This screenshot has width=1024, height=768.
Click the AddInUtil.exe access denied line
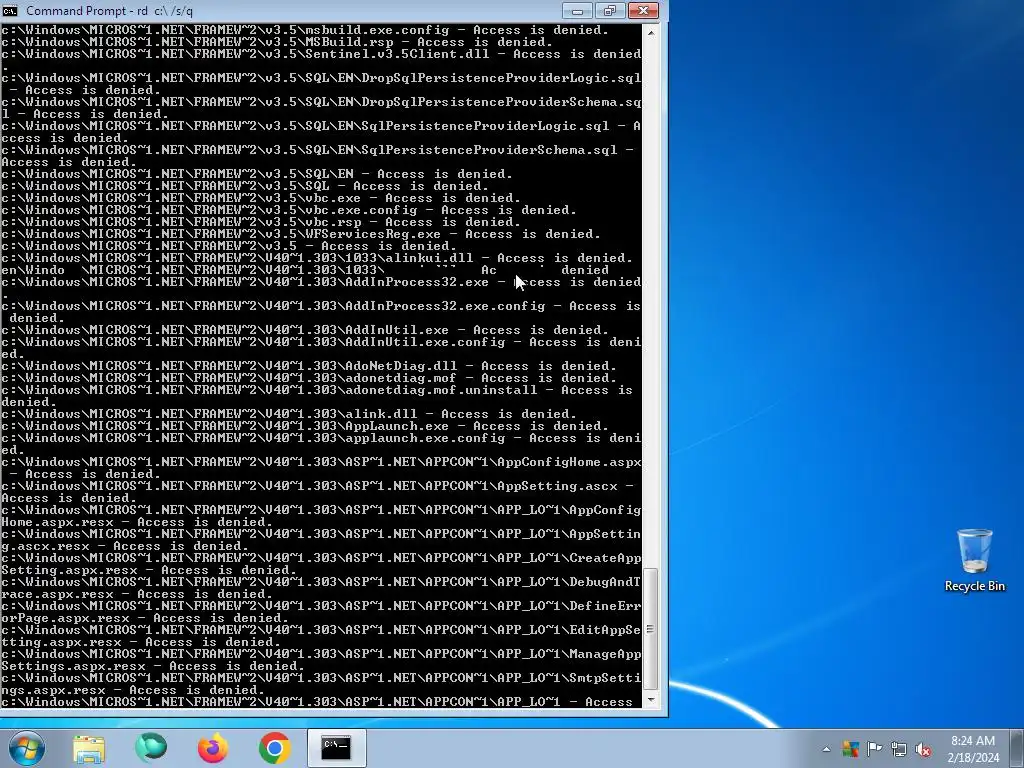point(305,330)
